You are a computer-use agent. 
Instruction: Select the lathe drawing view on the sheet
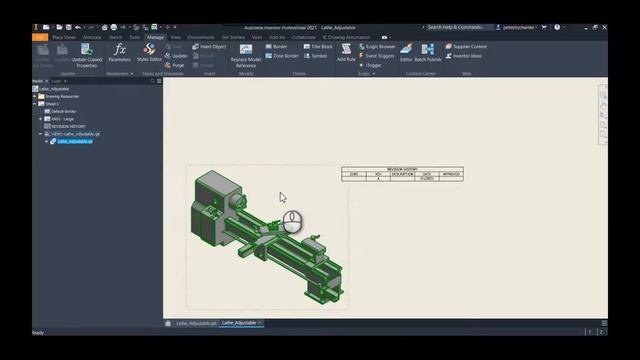pyautogui.click(x=267, y=238)
